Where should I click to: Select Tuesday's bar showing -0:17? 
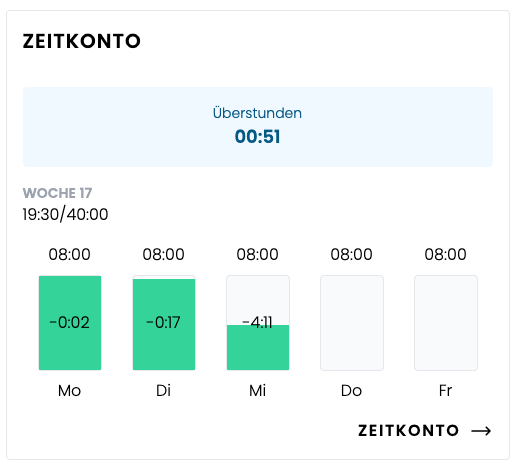click(164, 323)
